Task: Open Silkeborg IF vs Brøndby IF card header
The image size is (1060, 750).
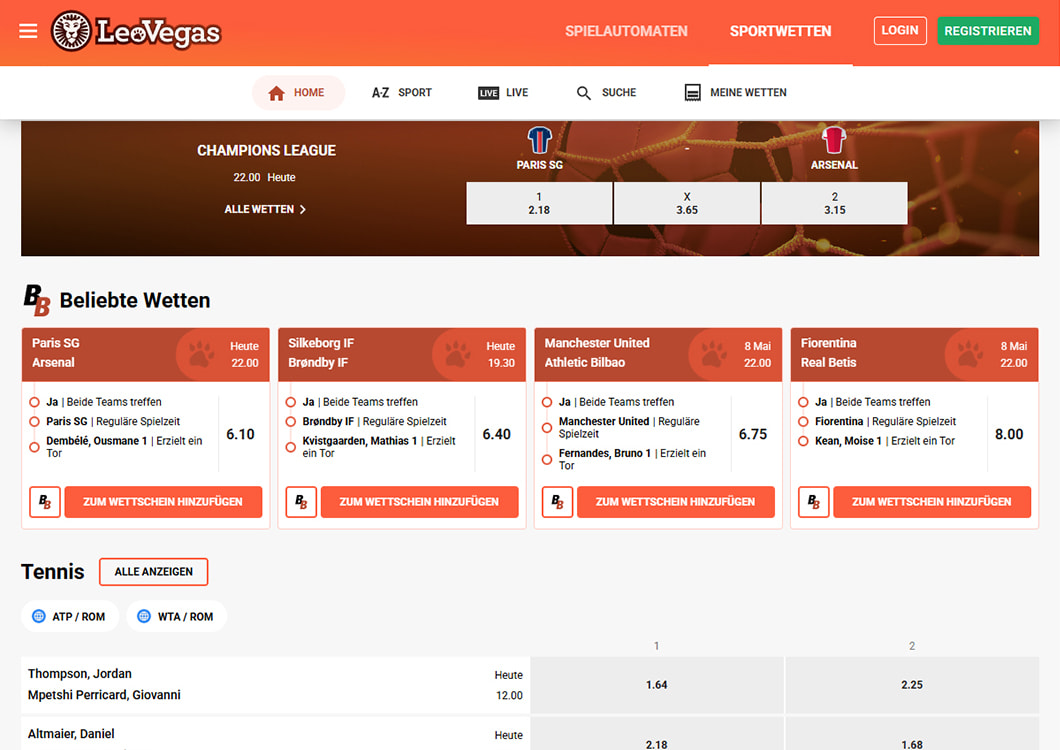Action: click(x=402, y=354)
